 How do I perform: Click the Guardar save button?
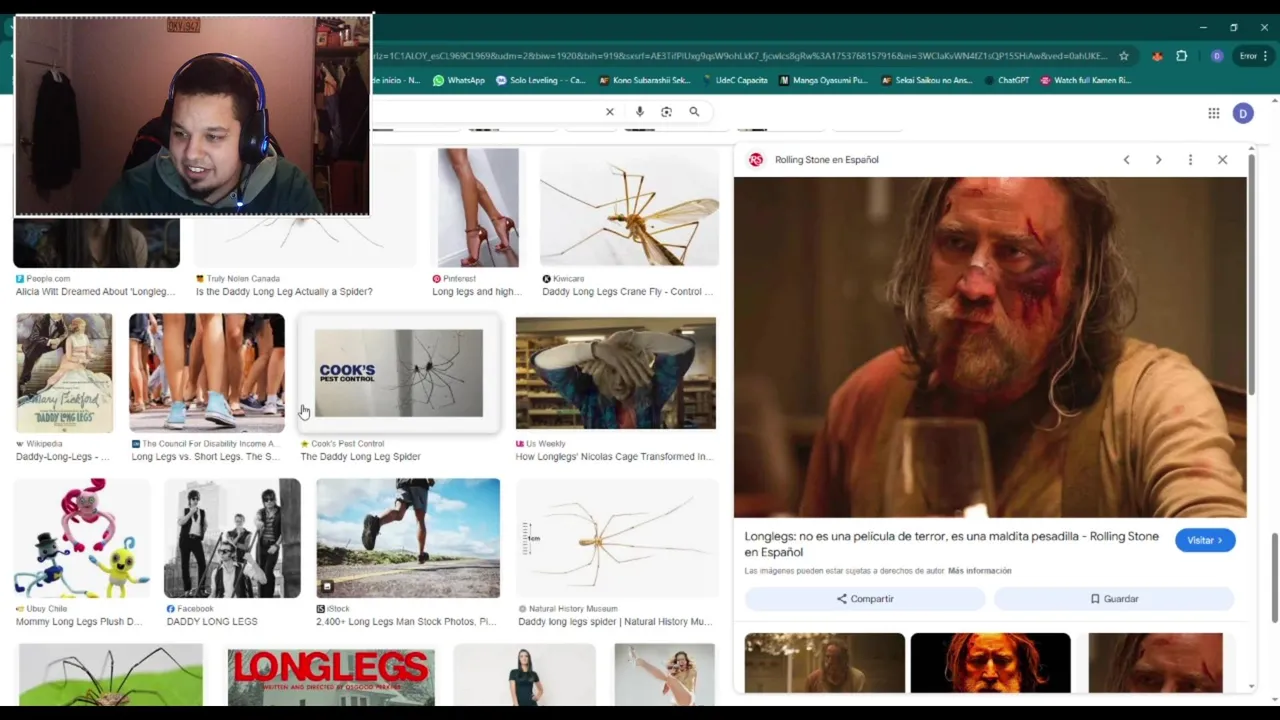click(1113, 599)
